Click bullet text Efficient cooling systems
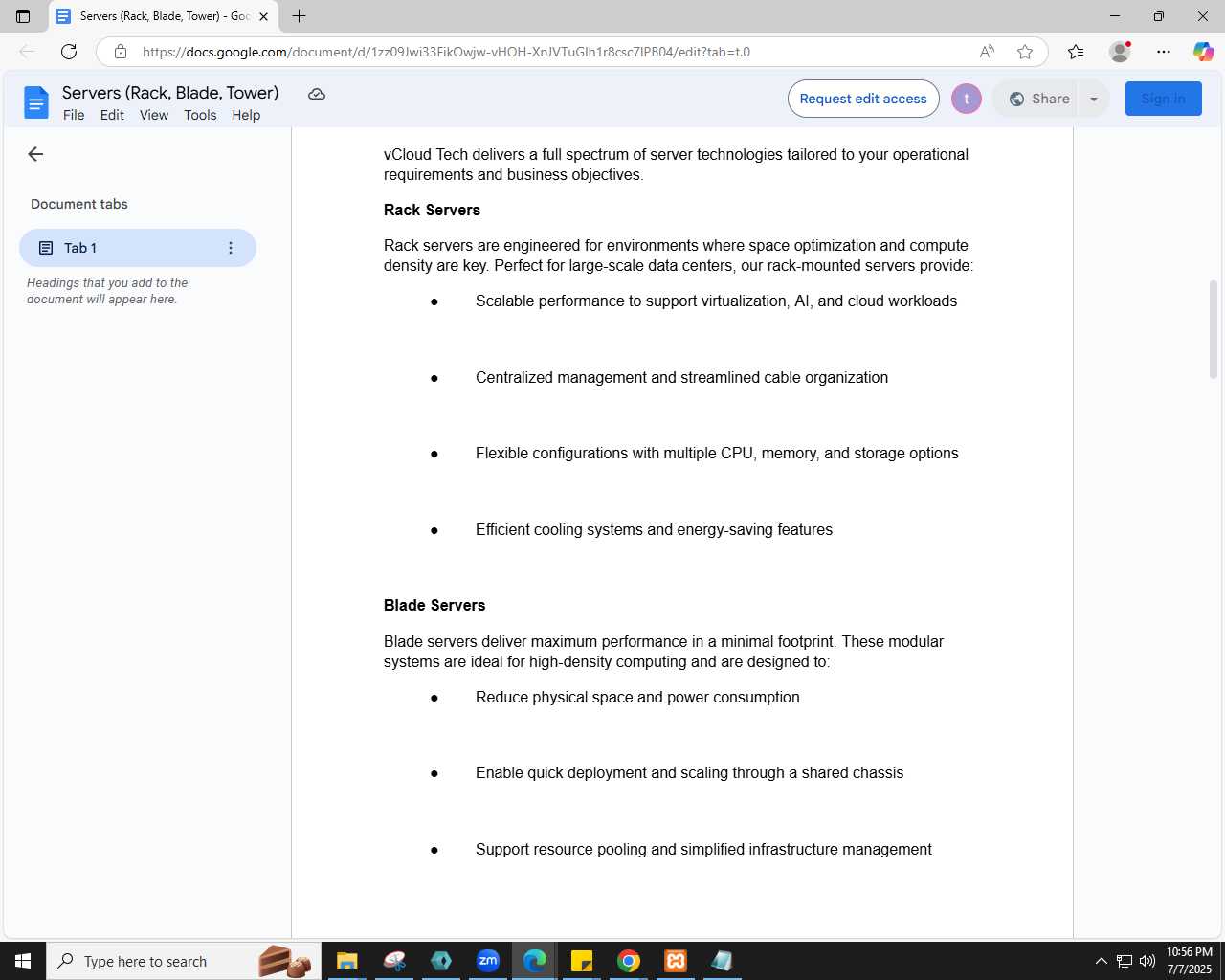The image size is (1225, 980). click(654, 529)
